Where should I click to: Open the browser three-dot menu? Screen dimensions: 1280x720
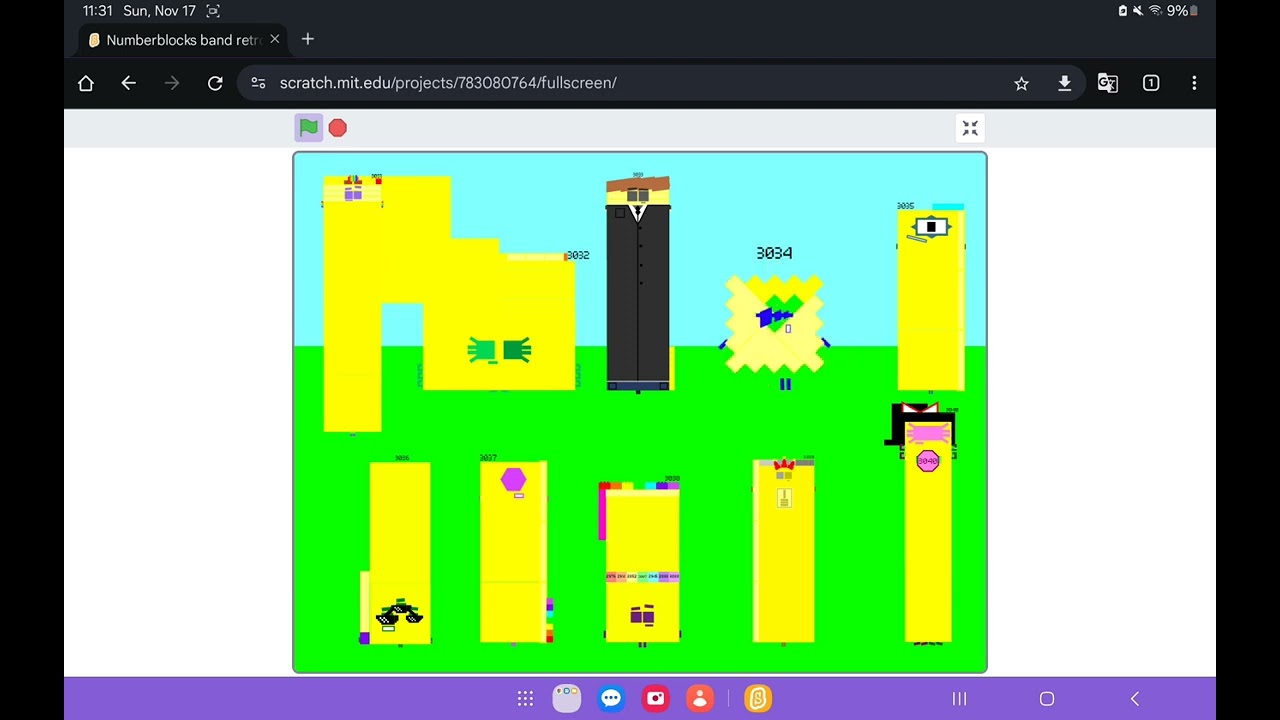coord(1194,83)
